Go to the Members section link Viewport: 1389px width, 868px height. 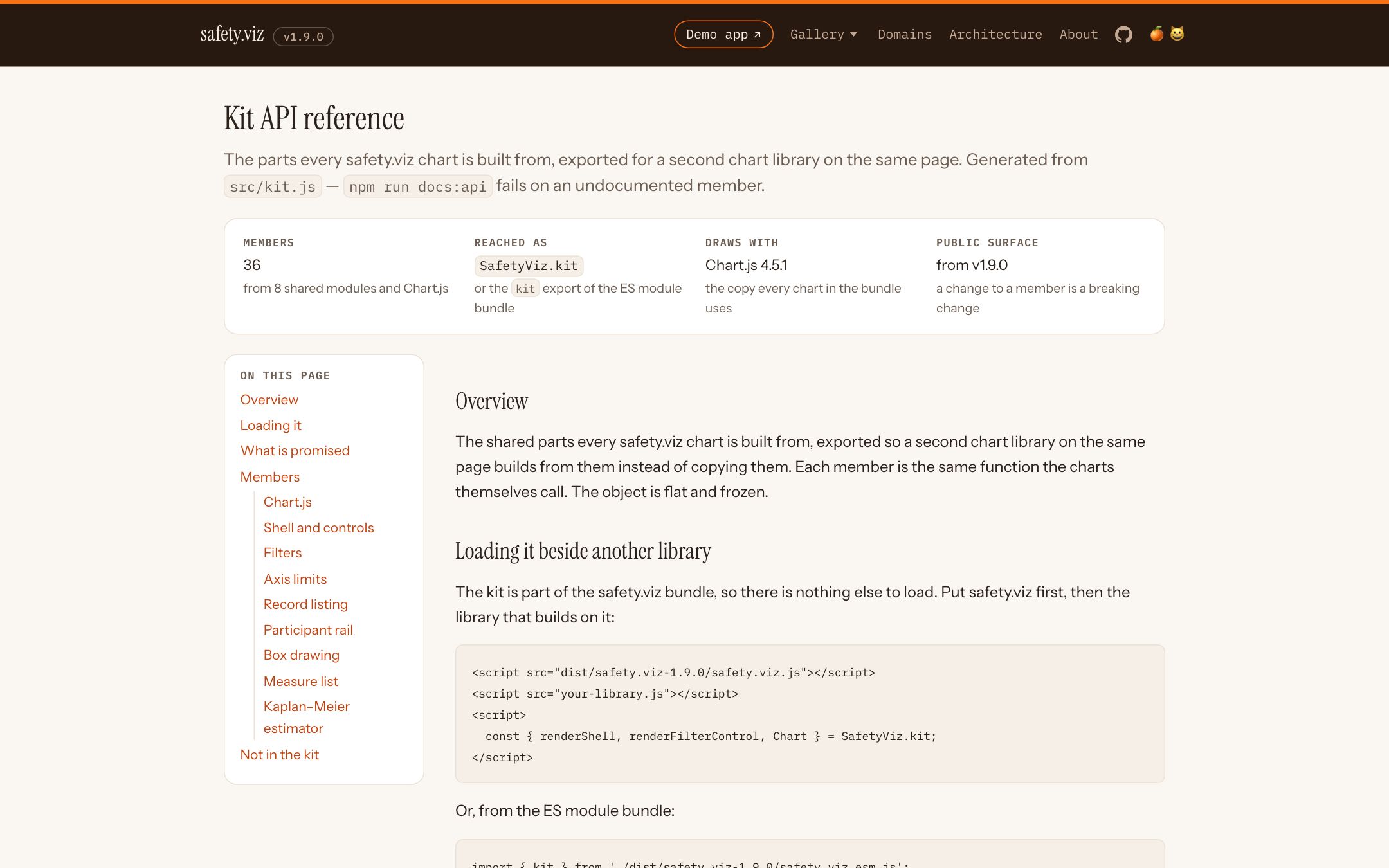269,477
